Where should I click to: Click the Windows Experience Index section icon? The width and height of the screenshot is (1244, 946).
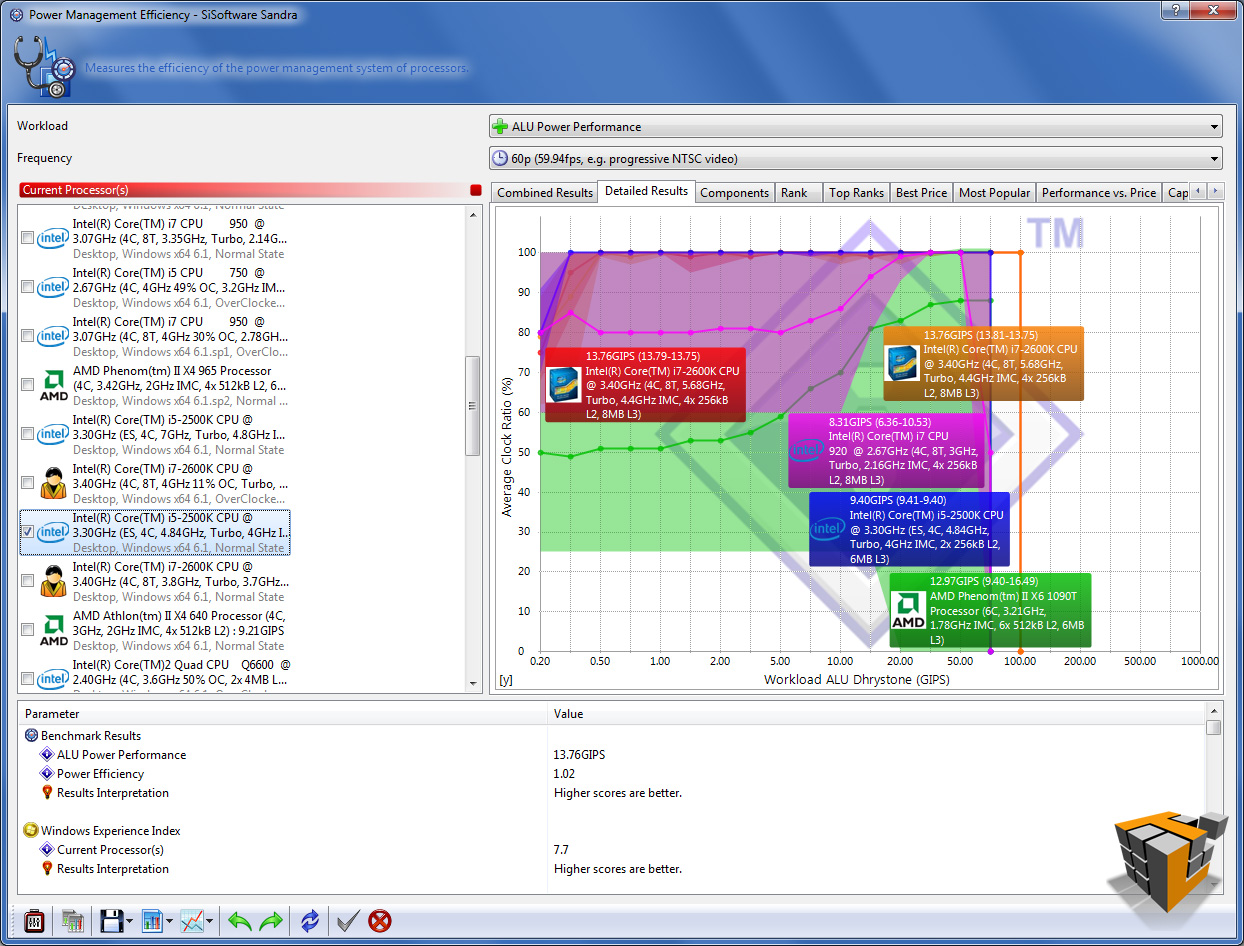click(x=31, y=831)
